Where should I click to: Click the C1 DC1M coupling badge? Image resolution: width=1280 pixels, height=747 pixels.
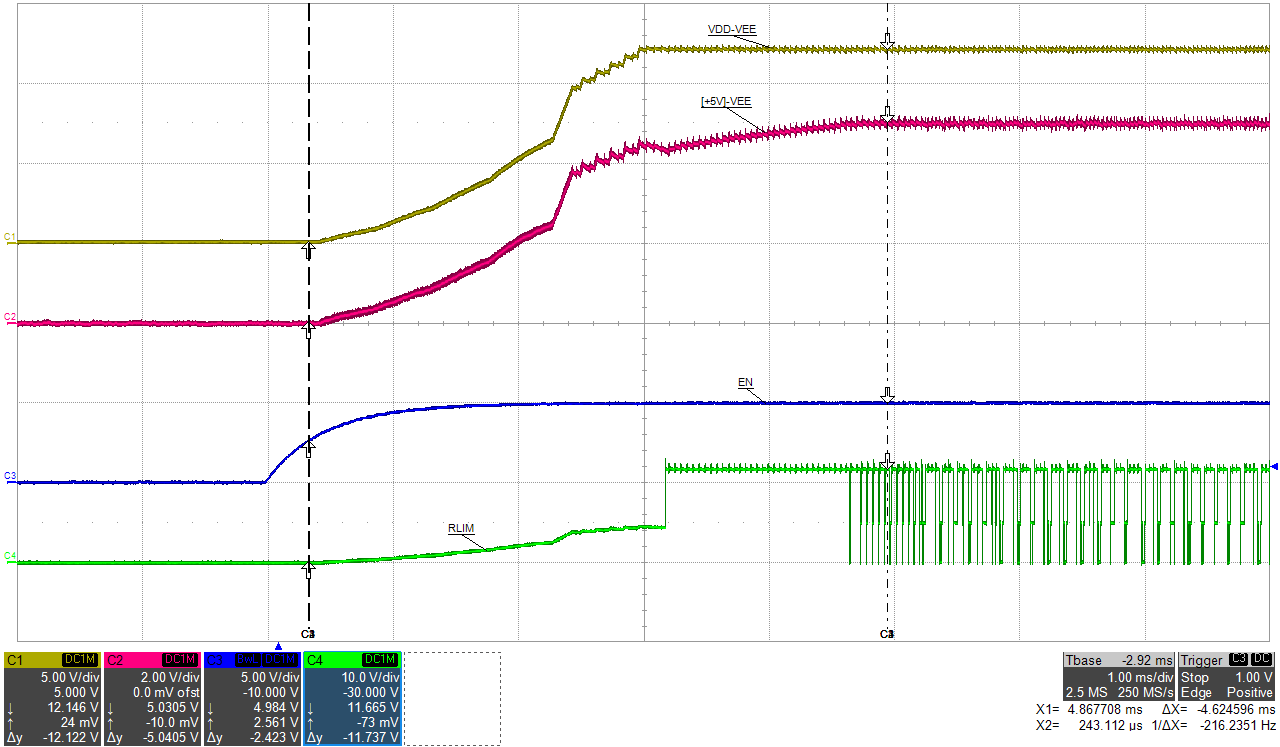coord(80,660)
